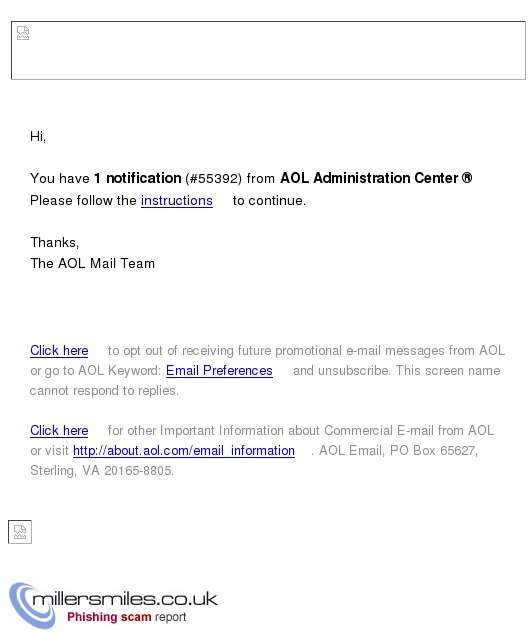Image resolution: width=529 pixels, height=638 pixels.
Task: Open the 'instructions' link
Action: 177,201
